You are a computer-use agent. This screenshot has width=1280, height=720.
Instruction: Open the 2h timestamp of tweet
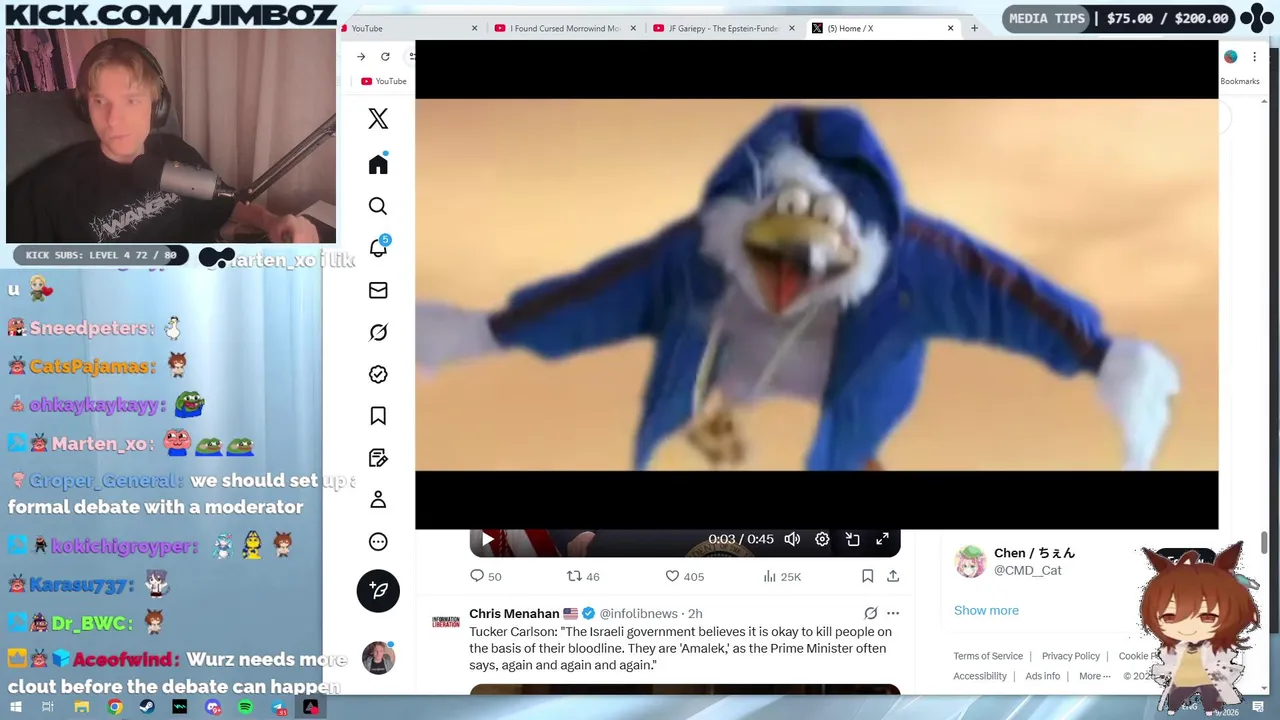(x=695, y=614)
